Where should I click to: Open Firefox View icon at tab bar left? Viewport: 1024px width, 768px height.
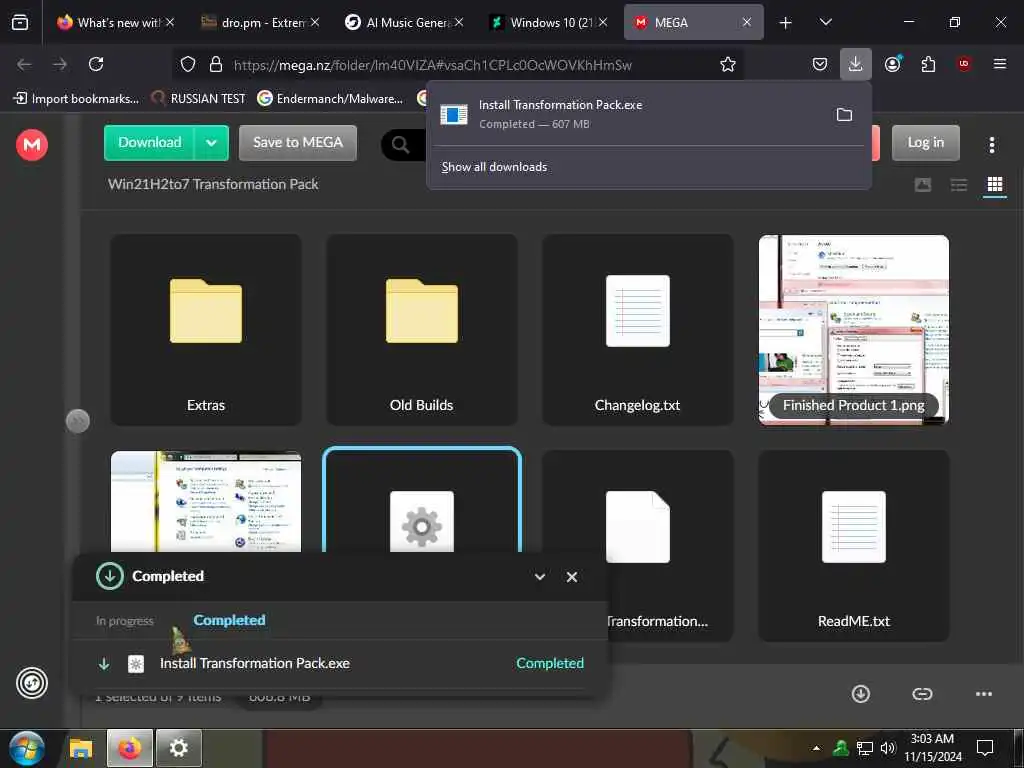click(20, 22)
